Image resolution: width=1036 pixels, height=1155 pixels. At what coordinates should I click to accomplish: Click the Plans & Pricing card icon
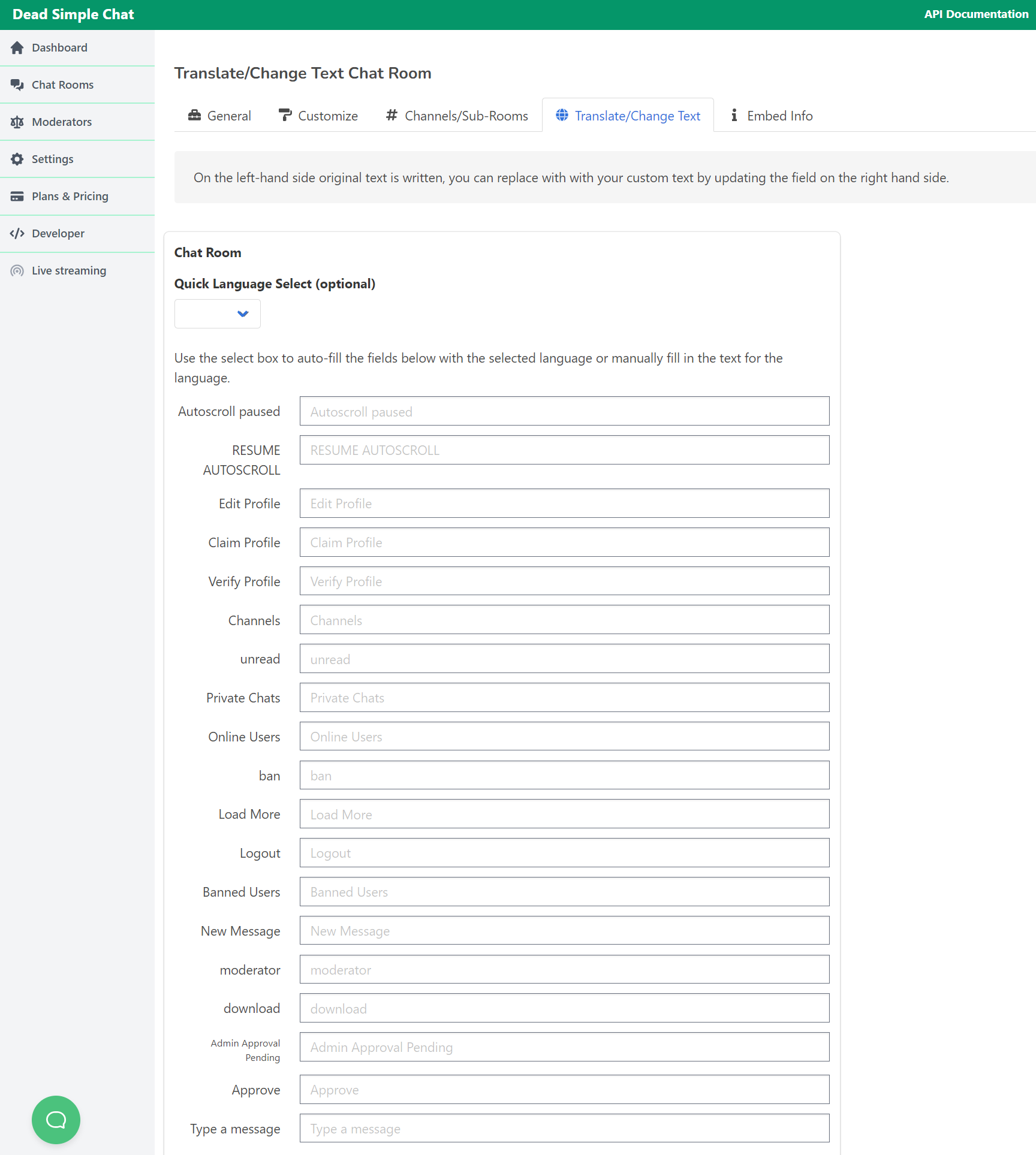[17, 196]
